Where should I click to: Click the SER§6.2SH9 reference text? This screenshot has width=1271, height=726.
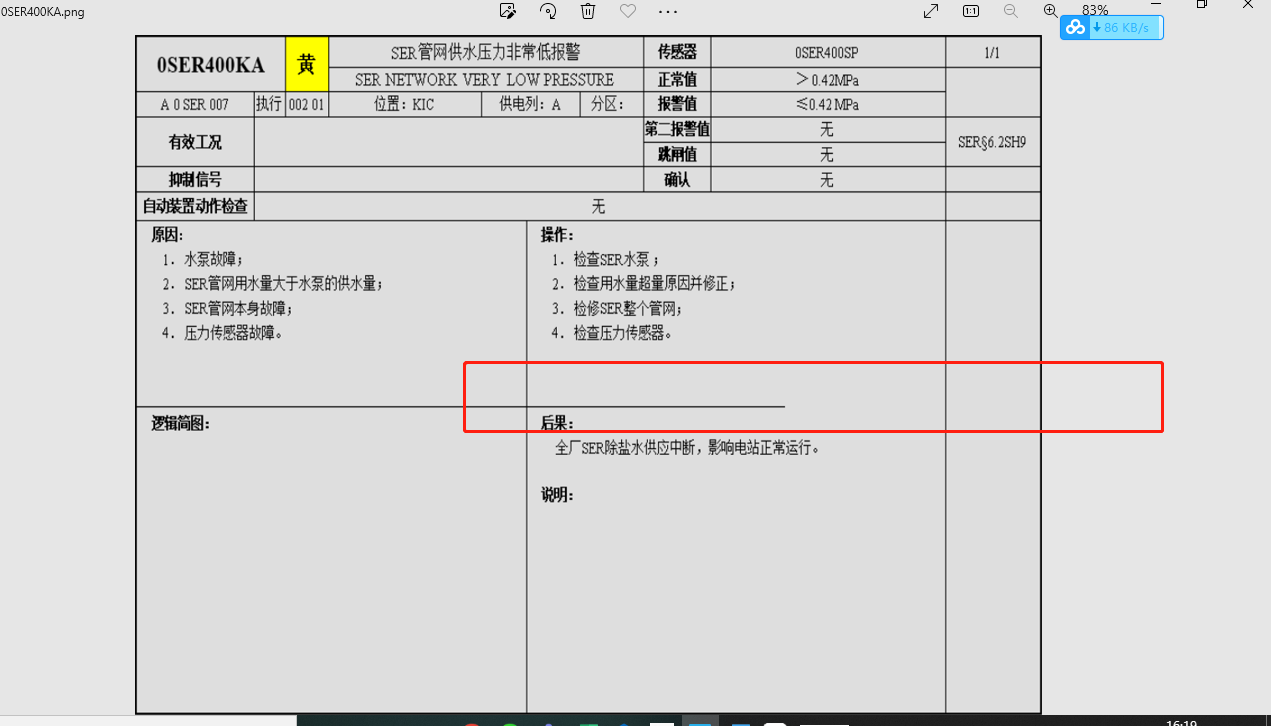(992, 142)
